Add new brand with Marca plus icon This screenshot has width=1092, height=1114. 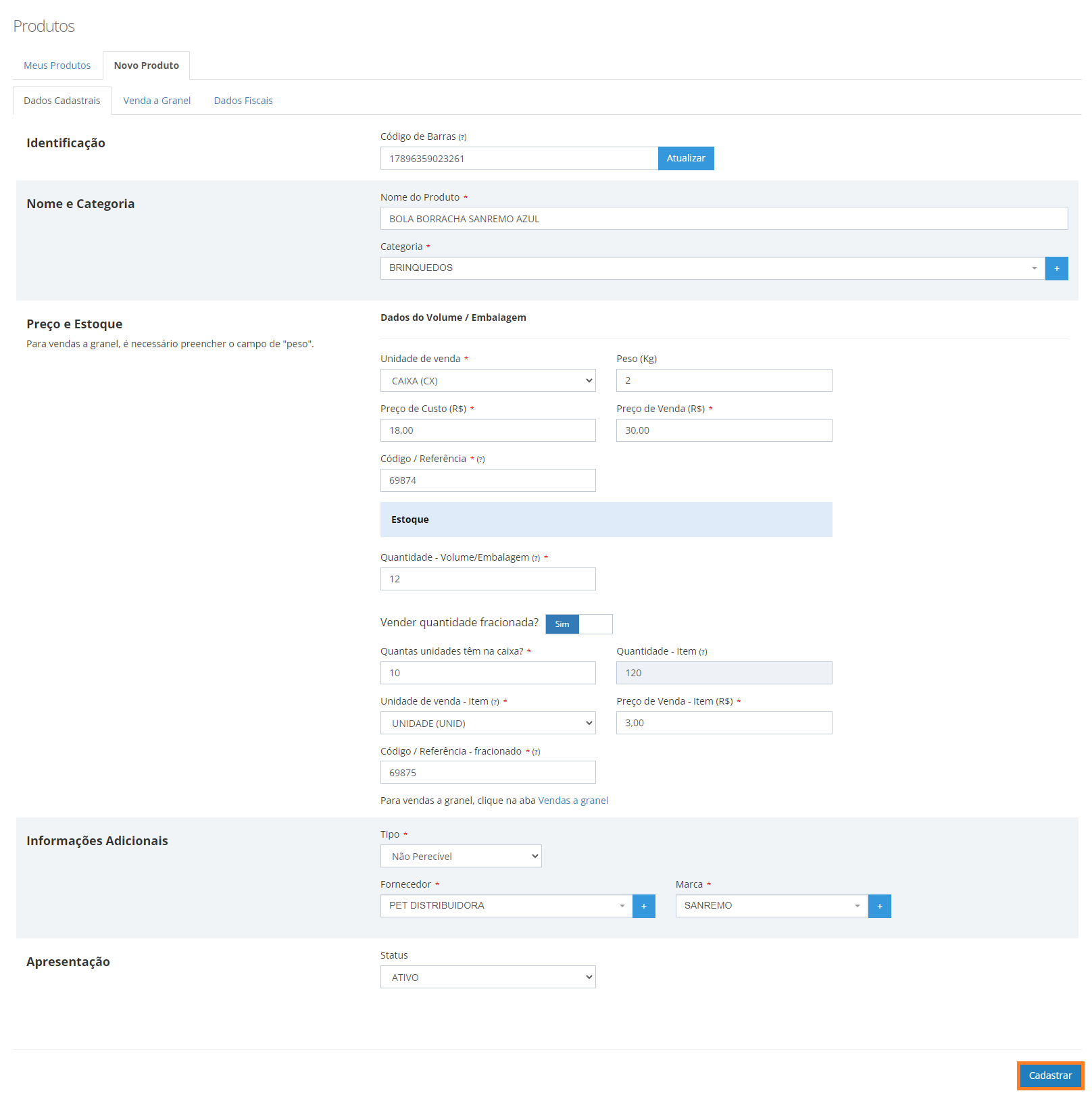coord(879,906)
